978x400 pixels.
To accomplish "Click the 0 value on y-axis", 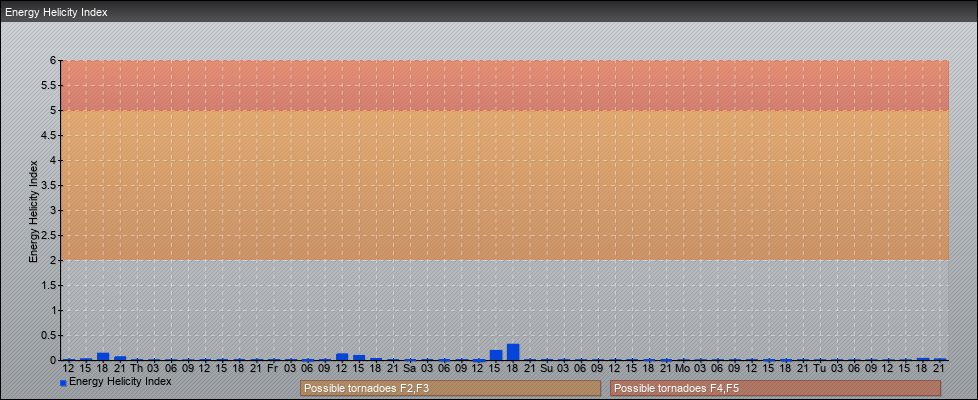I will [x=54, y=360].
